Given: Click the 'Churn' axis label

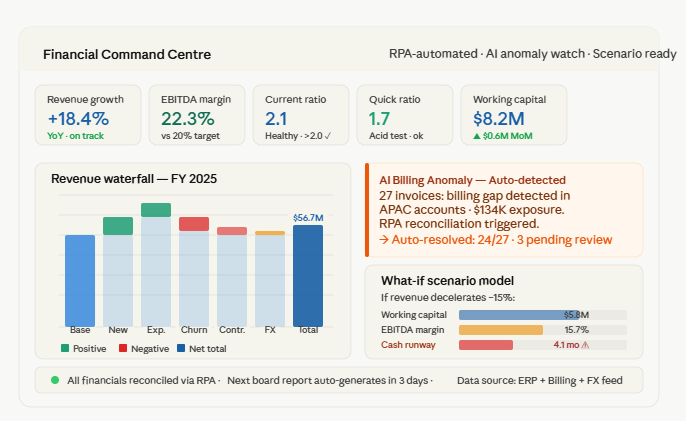Looking at the screenshot, I should tap(194, 330).
